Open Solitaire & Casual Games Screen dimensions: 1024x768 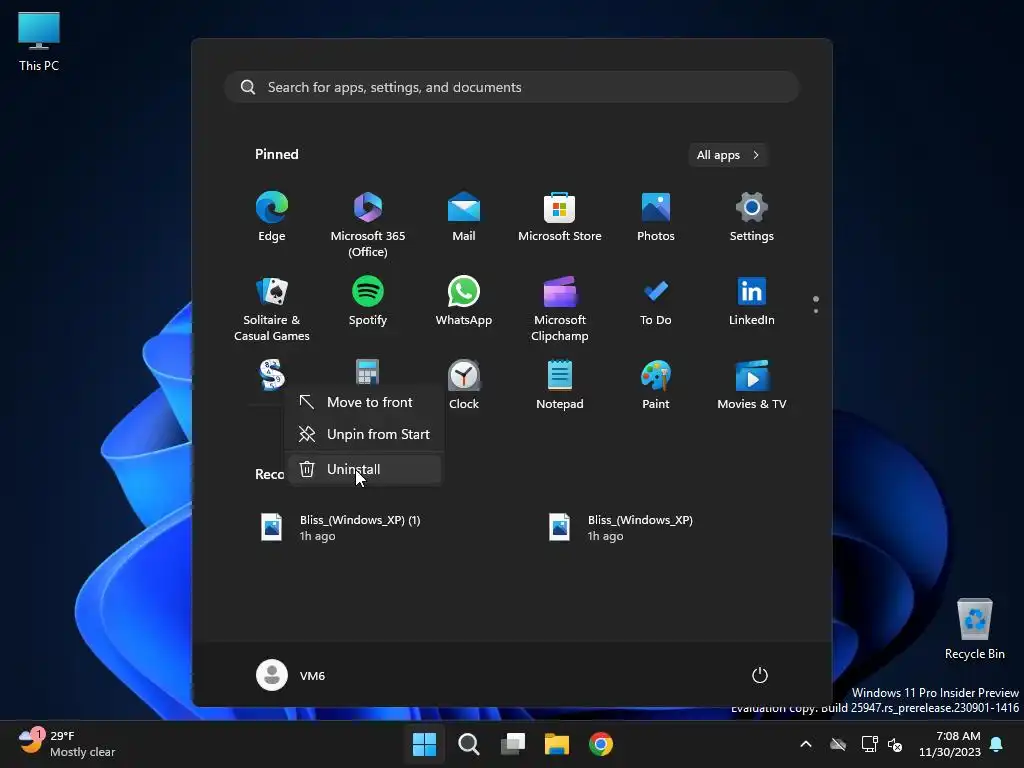click(272, 308)
